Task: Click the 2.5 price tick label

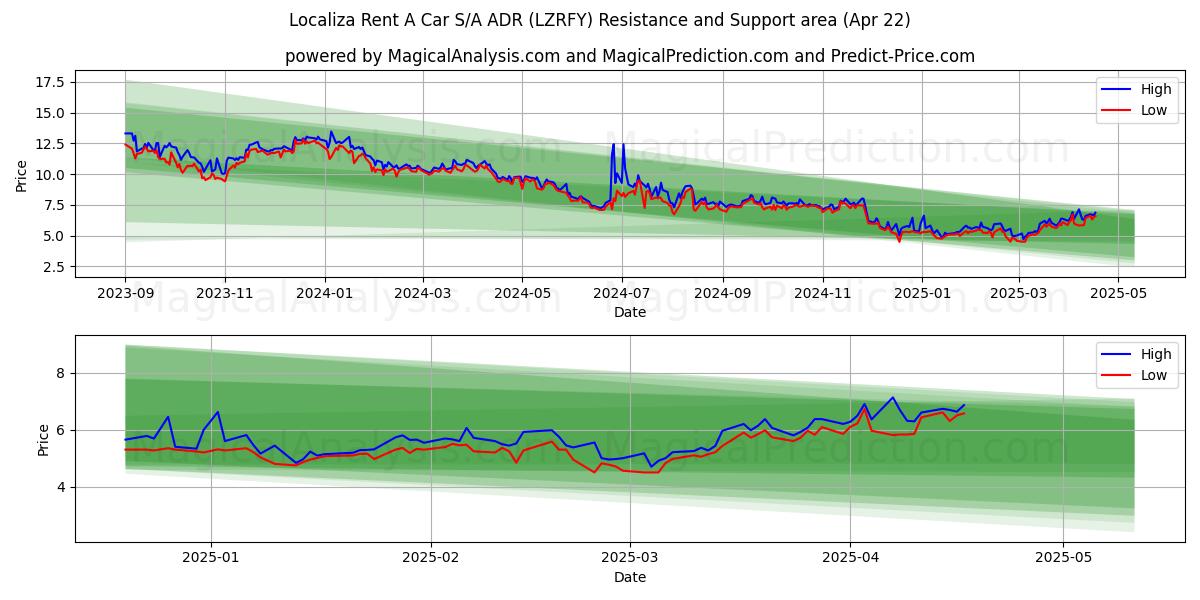Action: [55, 268]
